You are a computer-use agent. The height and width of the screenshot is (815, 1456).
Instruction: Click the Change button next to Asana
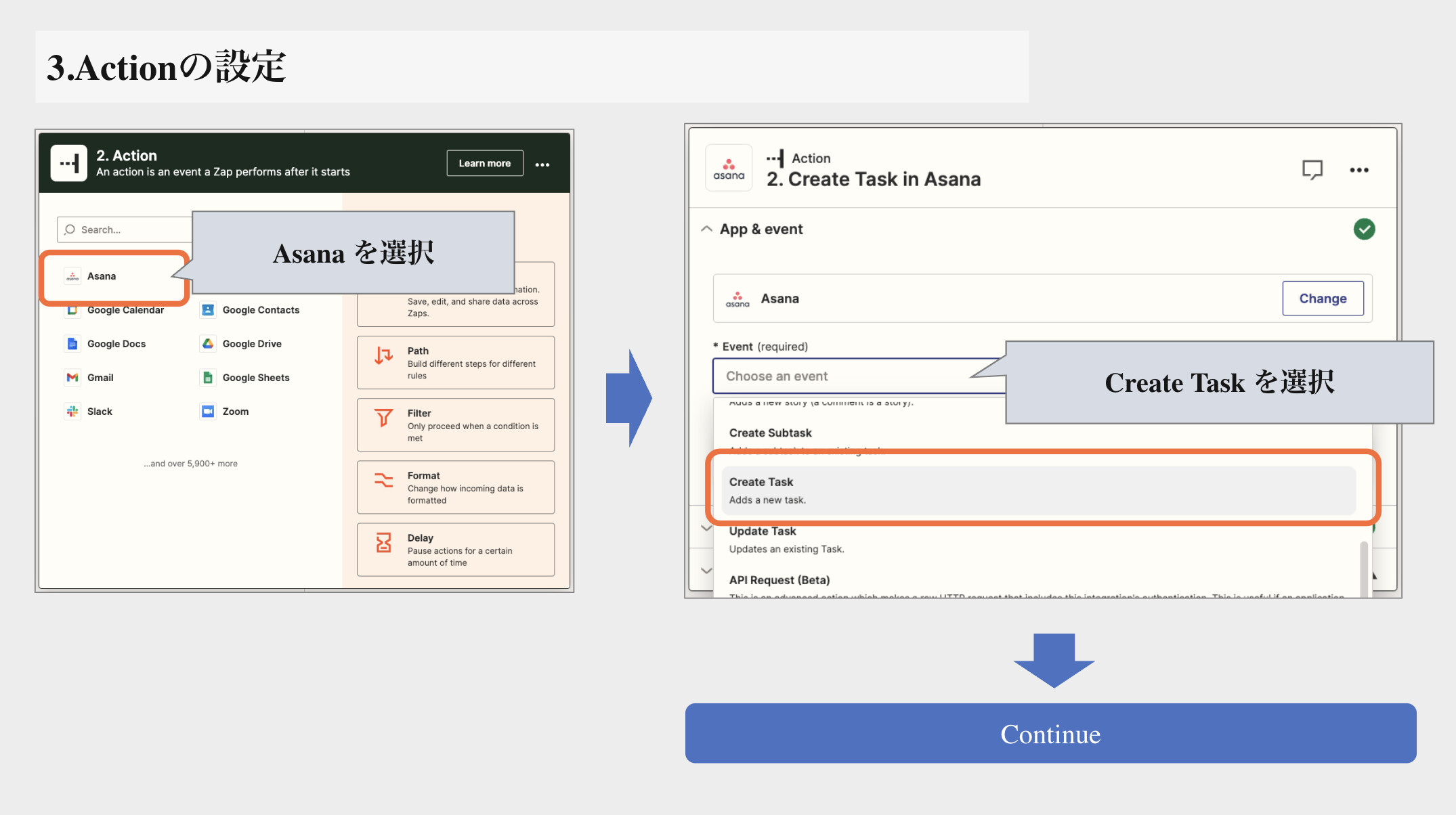(x=1323, y=299)
